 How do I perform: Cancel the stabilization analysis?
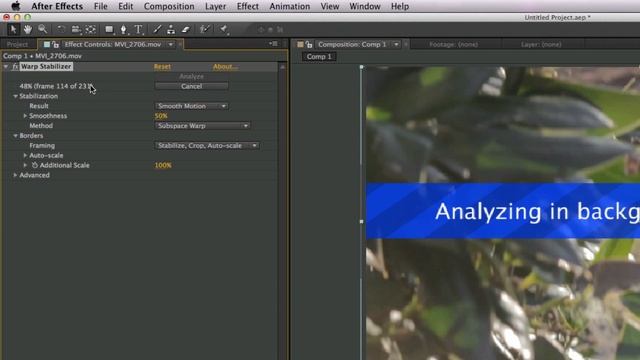[191, 86]
